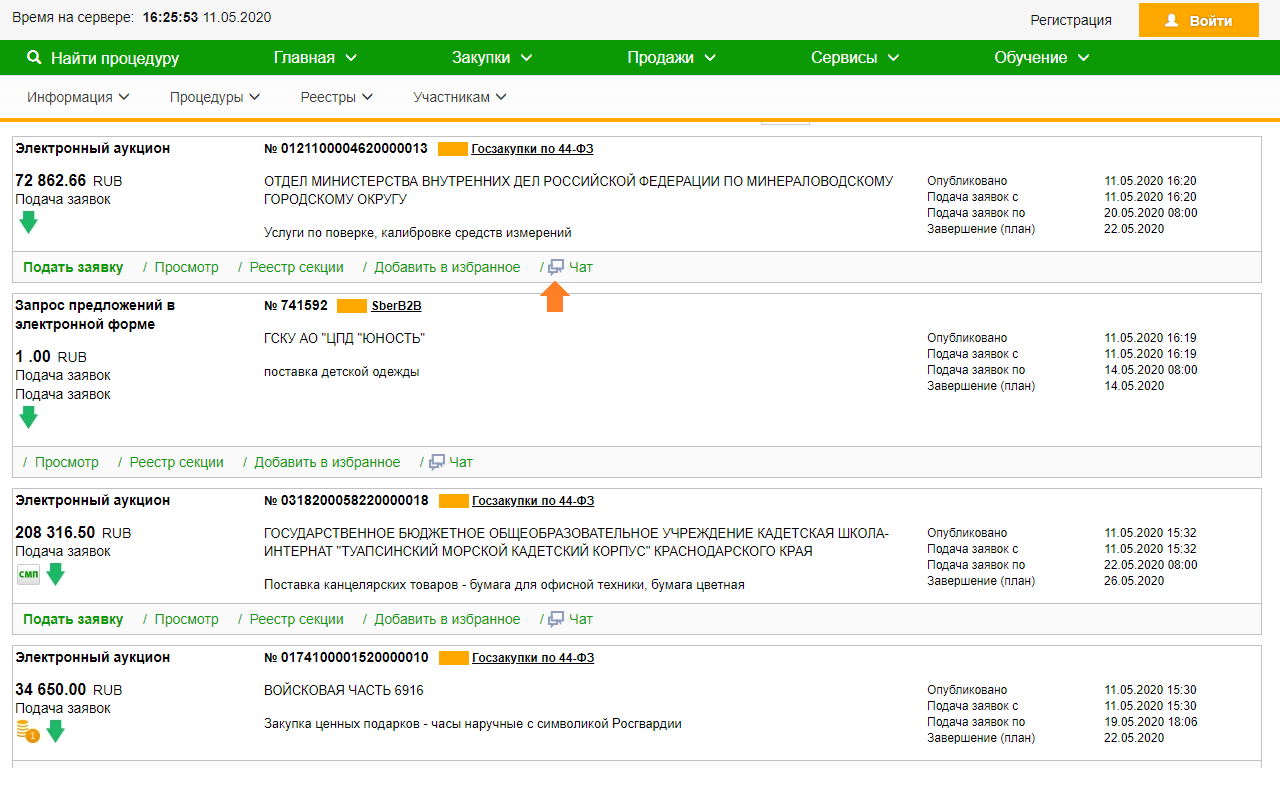Click orange label before SberB2B
The height and width of the screenshot is (800, 1280).
pos(352,306)
